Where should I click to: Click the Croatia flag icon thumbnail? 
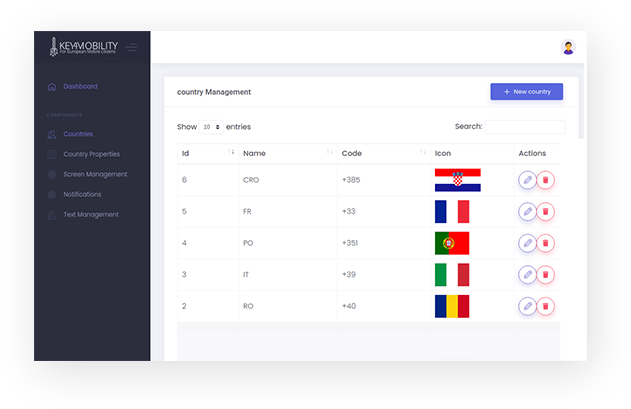457,180
